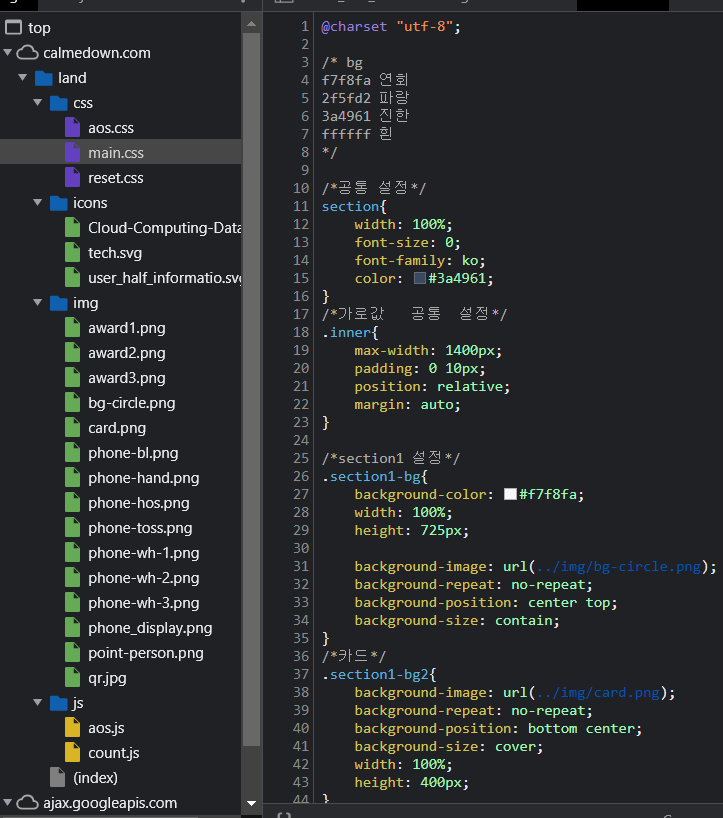Click the calmedown.com cloud icon

[28, 53]
